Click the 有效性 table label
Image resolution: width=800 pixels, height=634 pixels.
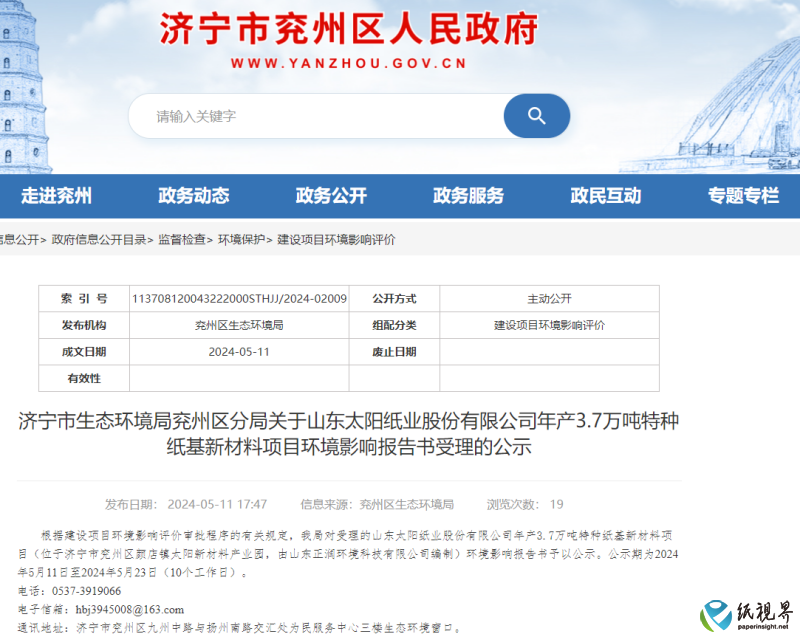tap(84, 378)
